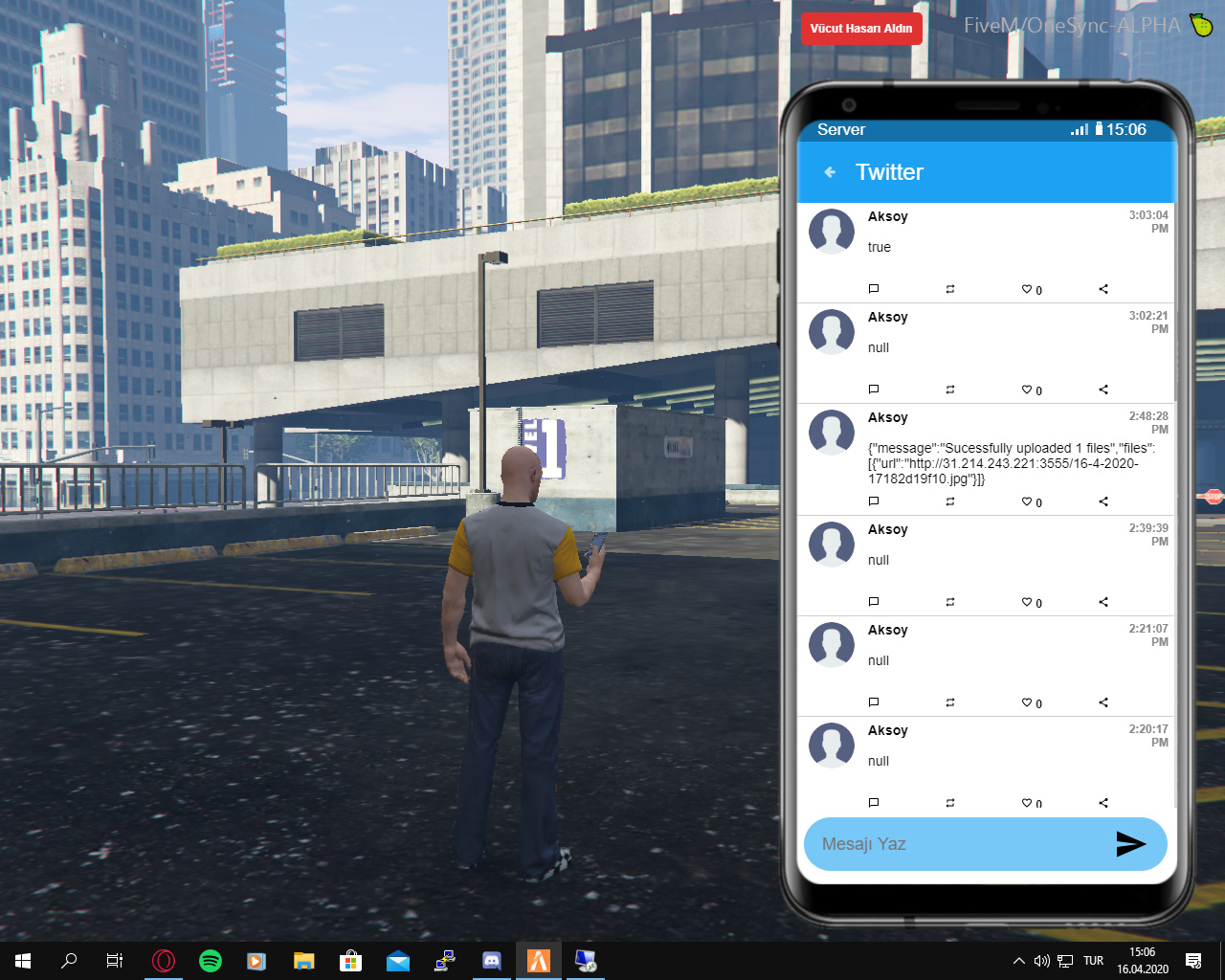The height and width of the screenshot is (980, 1225).
Task: Click the tweet text 'true'
Action: click(x=880, y=247)
